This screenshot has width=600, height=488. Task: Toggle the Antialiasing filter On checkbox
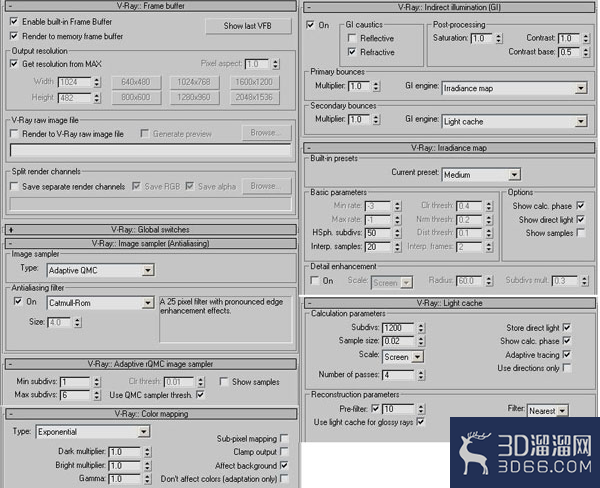point(18,302)
